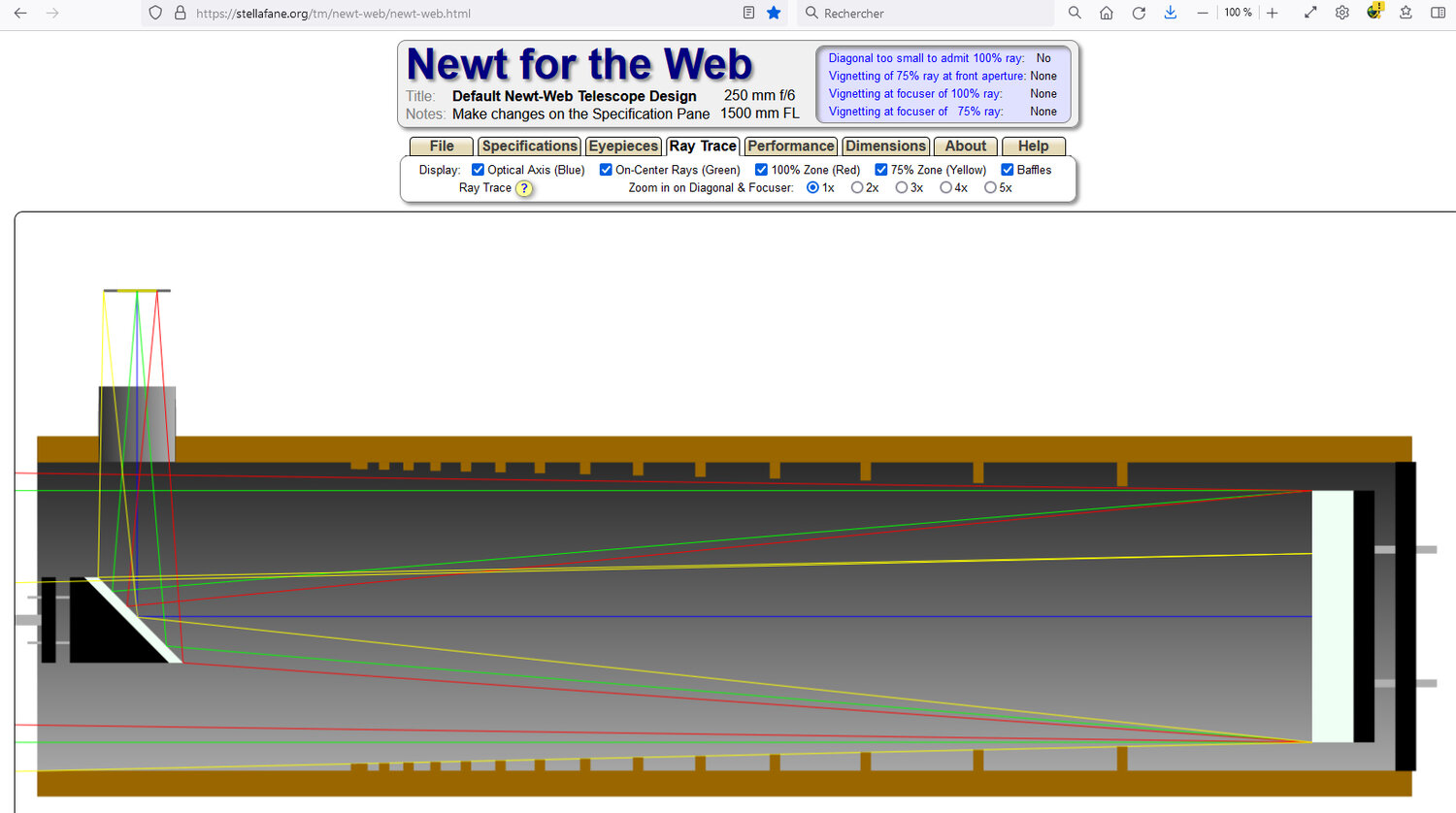
Task: Choose the 3x zoom option
Action: click(902, 187)
